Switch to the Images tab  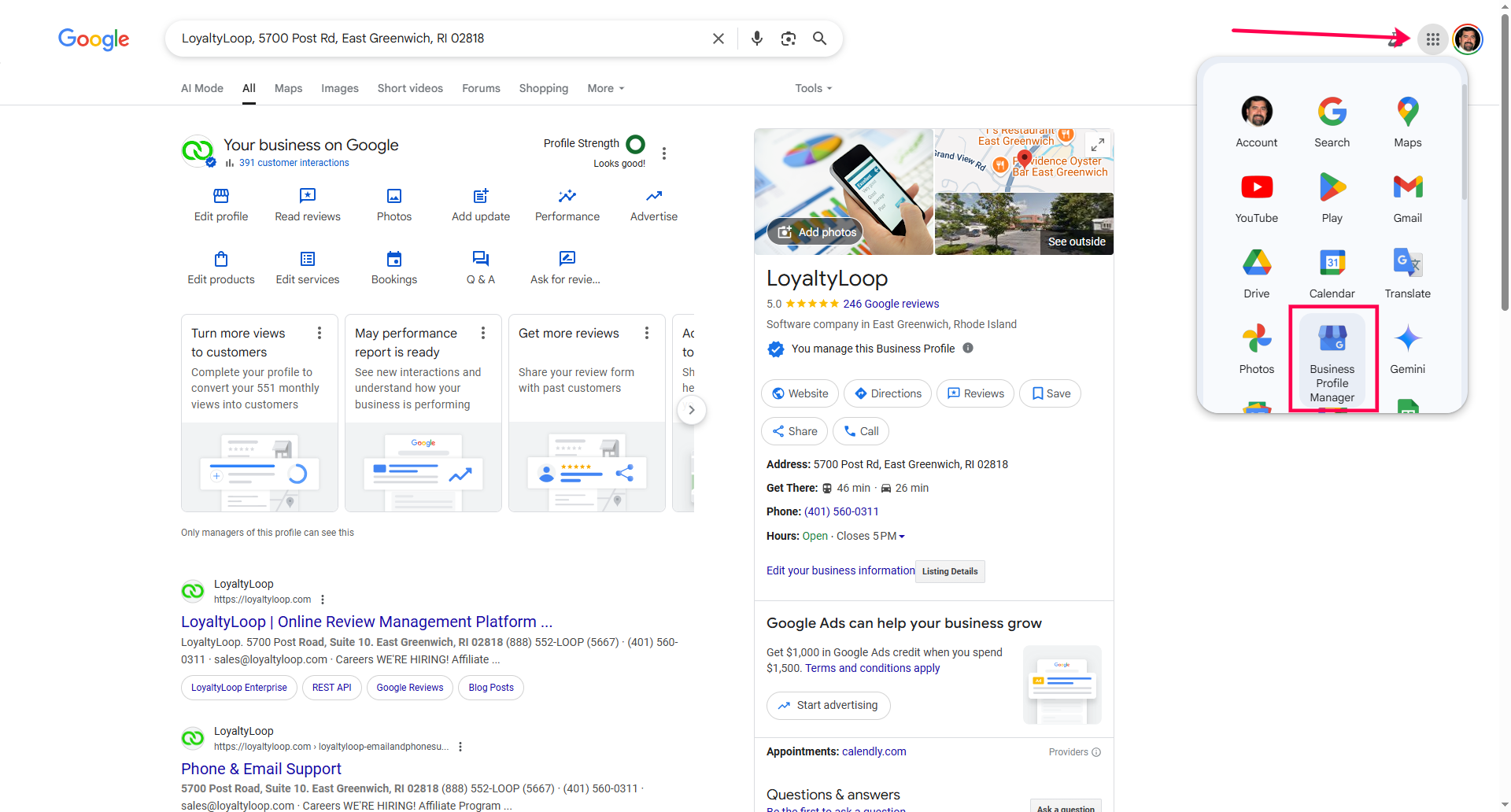click(339, 88)
